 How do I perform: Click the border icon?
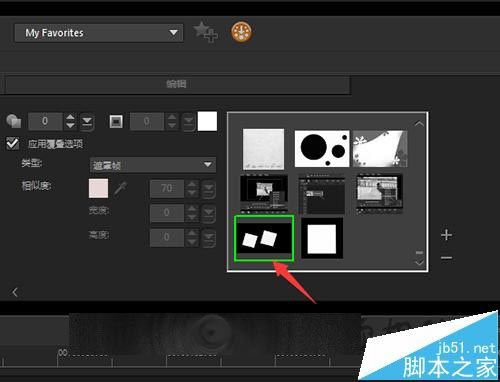(x=116, y=121)
